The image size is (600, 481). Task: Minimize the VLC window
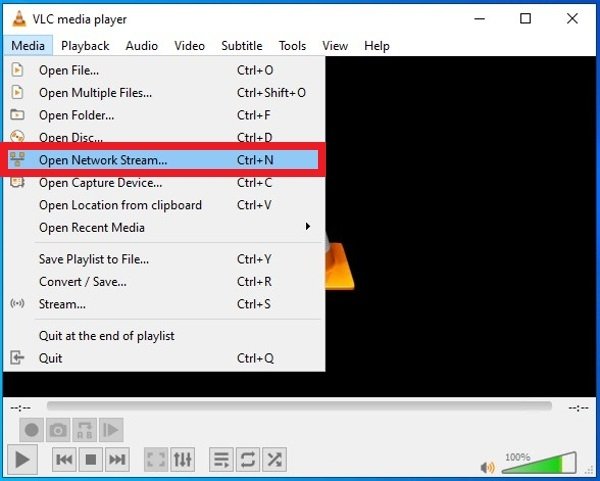pyautogui.click(x=479, y=18)
